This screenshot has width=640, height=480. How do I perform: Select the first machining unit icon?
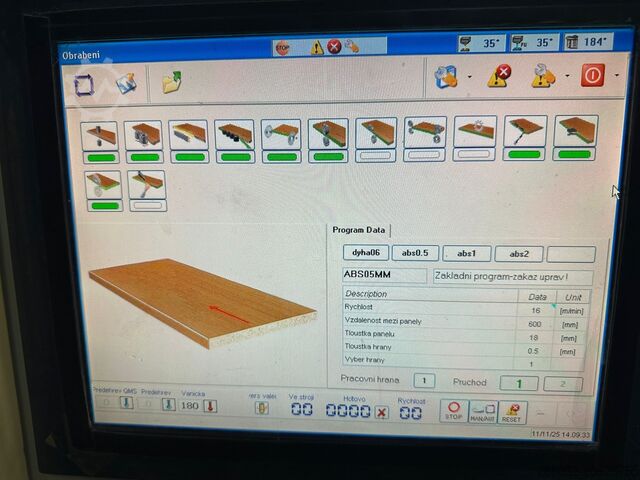pos(99,132)
